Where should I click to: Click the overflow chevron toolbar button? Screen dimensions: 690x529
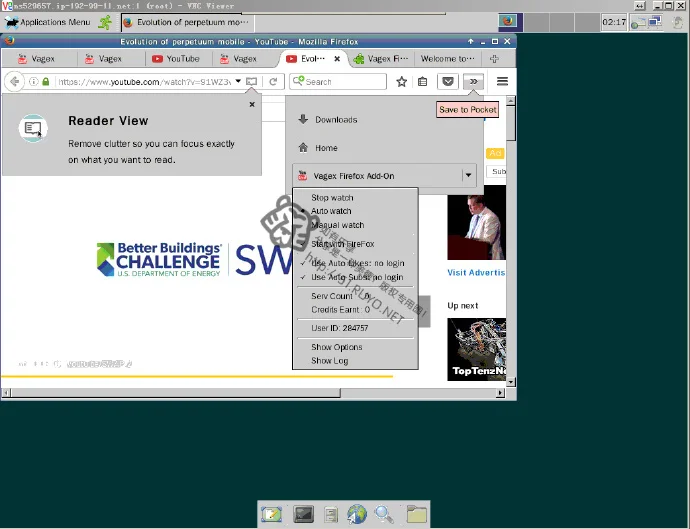473,81
